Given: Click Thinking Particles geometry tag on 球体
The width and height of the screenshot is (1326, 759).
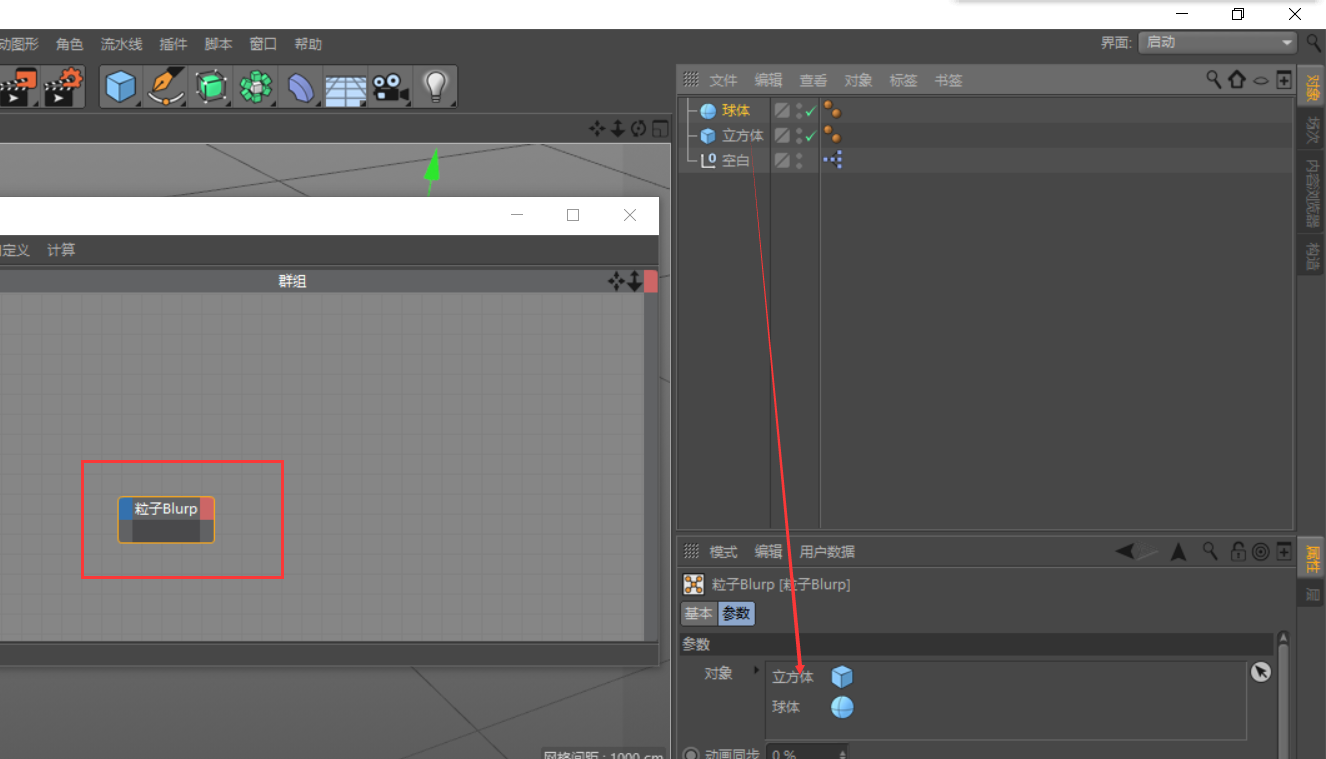Looking at the screenshot, I should click(832, 110).
